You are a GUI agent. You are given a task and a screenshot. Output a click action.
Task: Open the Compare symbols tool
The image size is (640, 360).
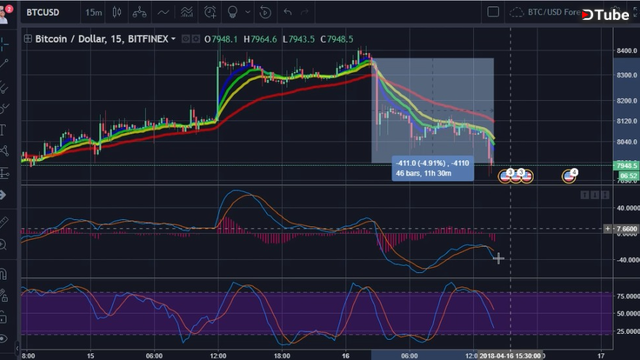[139, 13]
